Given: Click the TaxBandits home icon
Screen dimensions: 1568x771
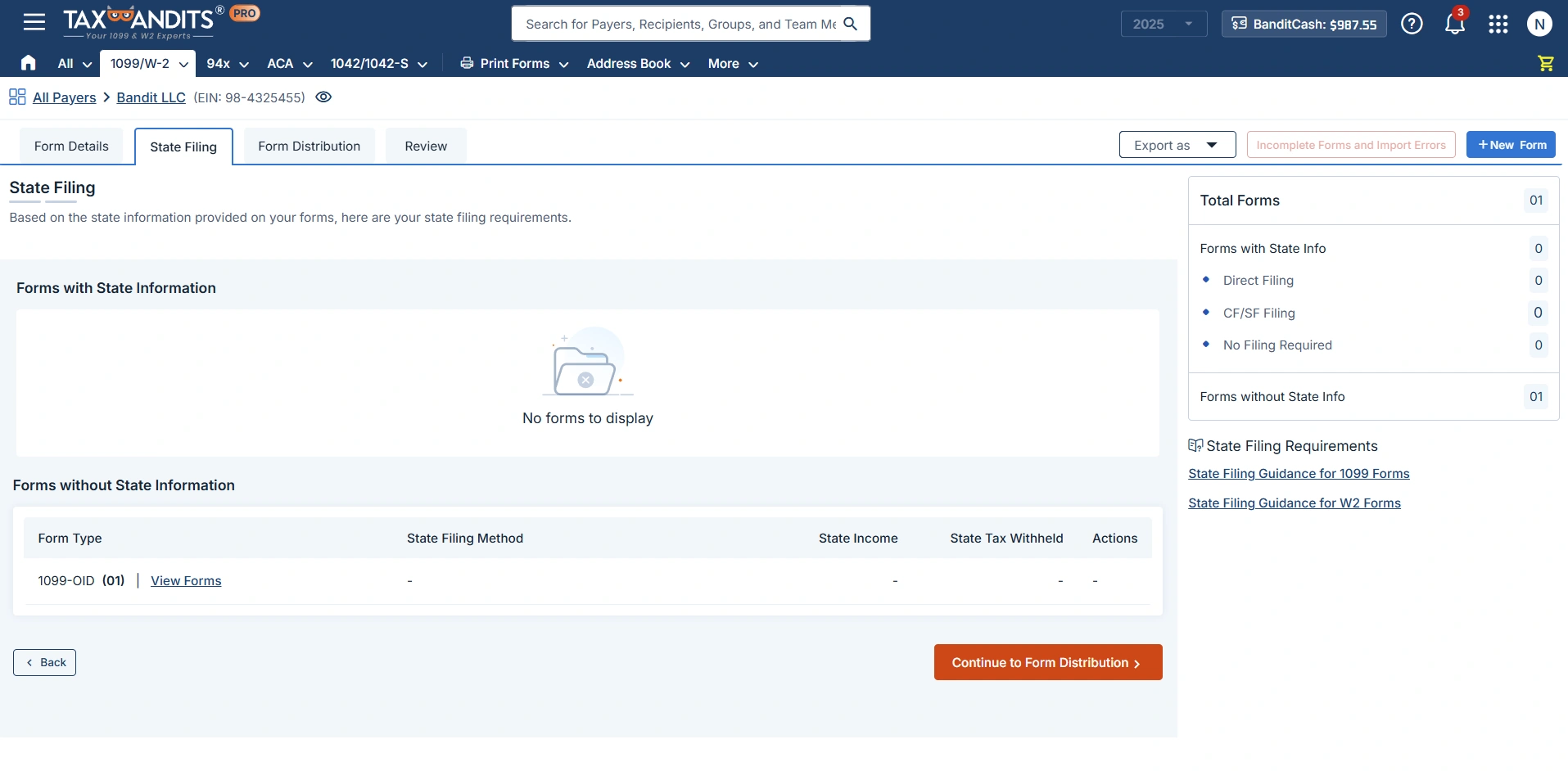Looking at the screenshot, I should click(28, 63).
